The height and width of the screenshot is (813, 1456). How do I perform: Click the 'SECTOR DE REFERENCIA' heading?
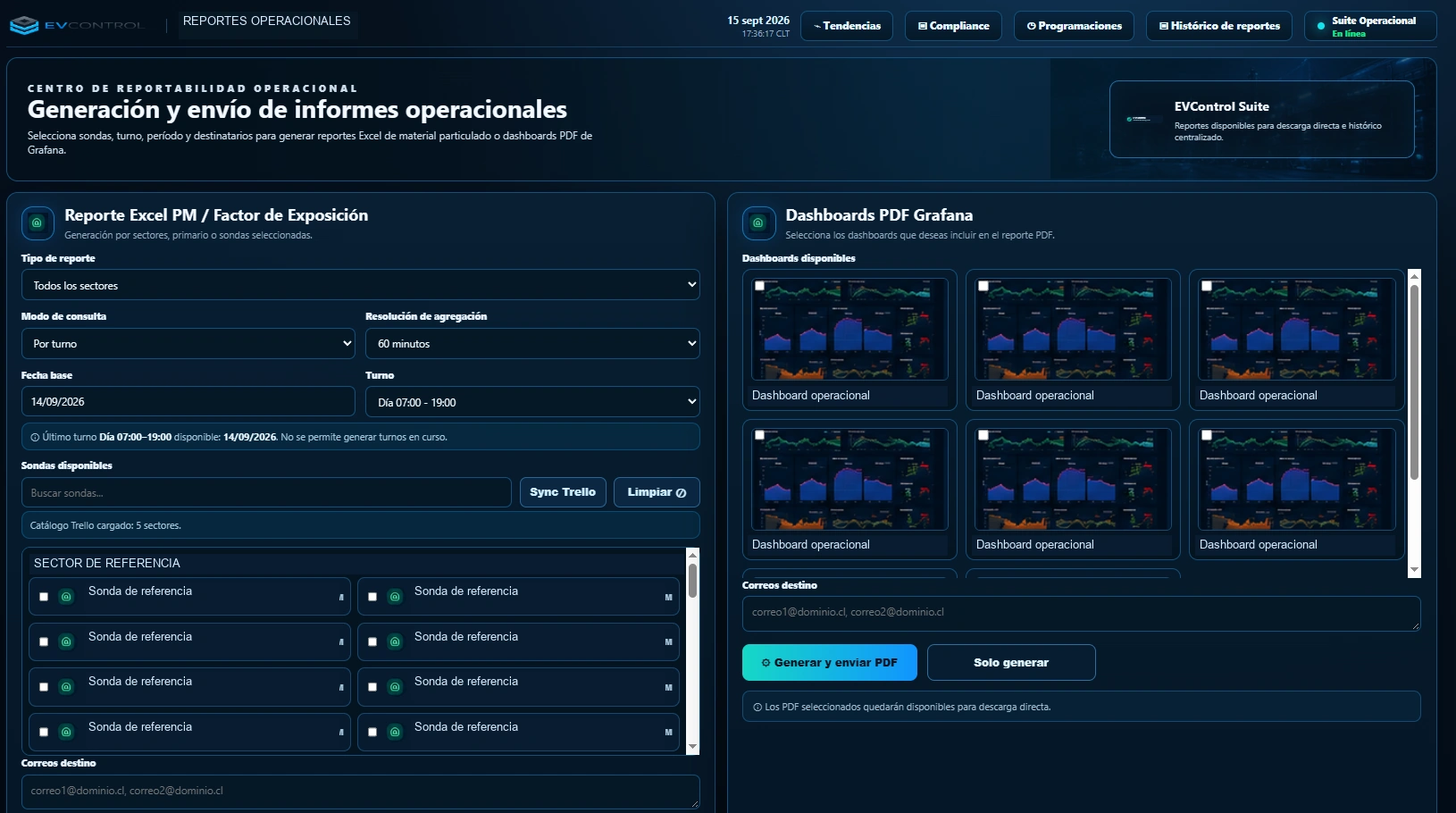[x=107, y=563]
